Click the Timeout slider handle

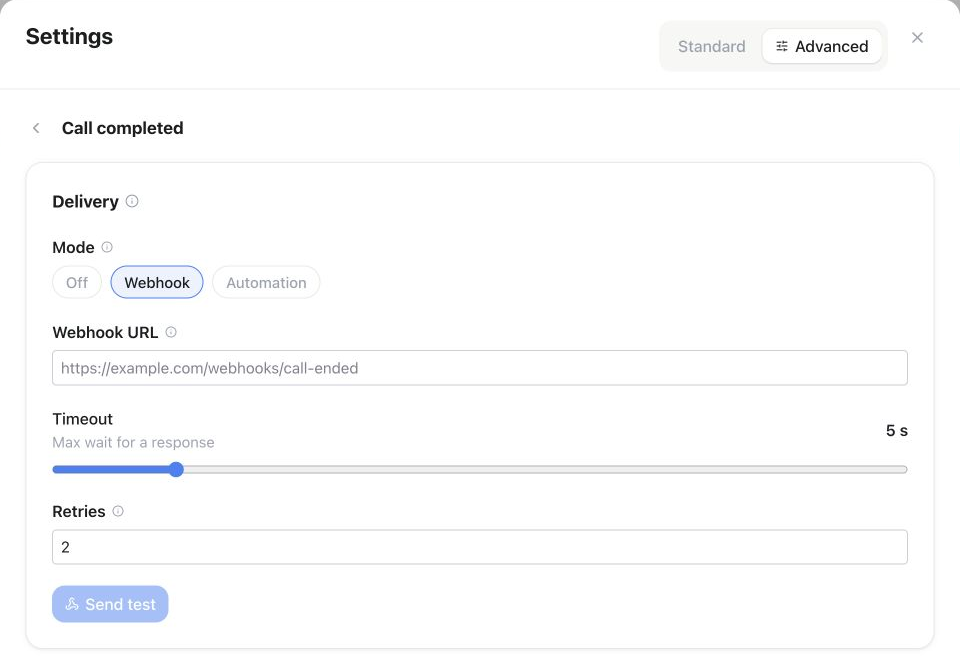tap(176, 470)
